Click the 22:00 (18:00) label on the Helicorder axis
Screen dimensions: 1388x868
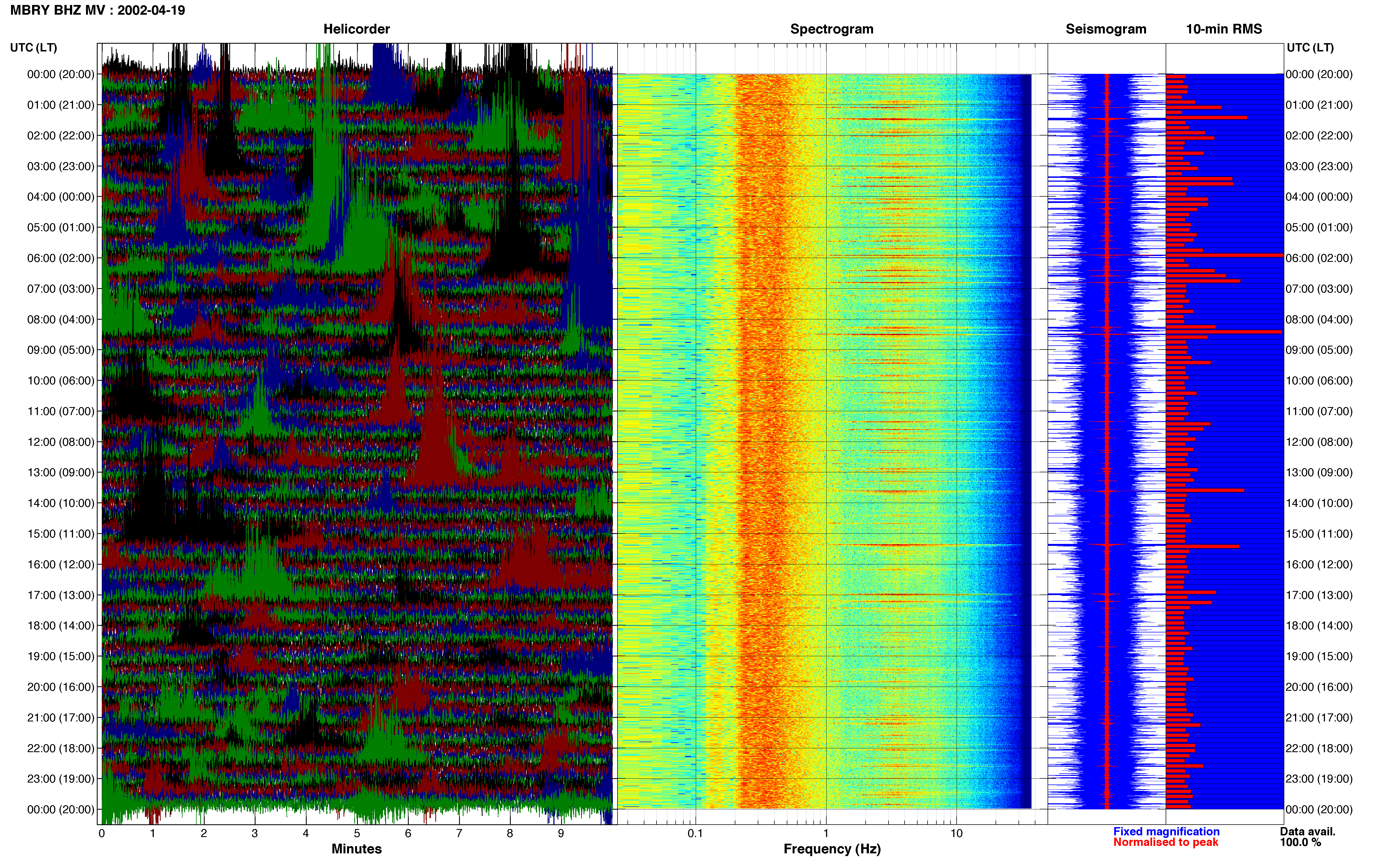61,749
